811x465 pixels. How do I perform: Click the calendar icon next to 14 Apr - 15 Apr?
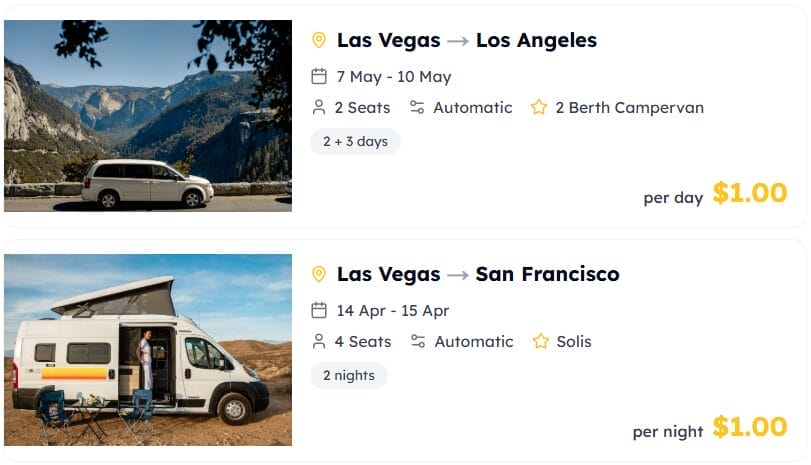(x=319, y=310)
